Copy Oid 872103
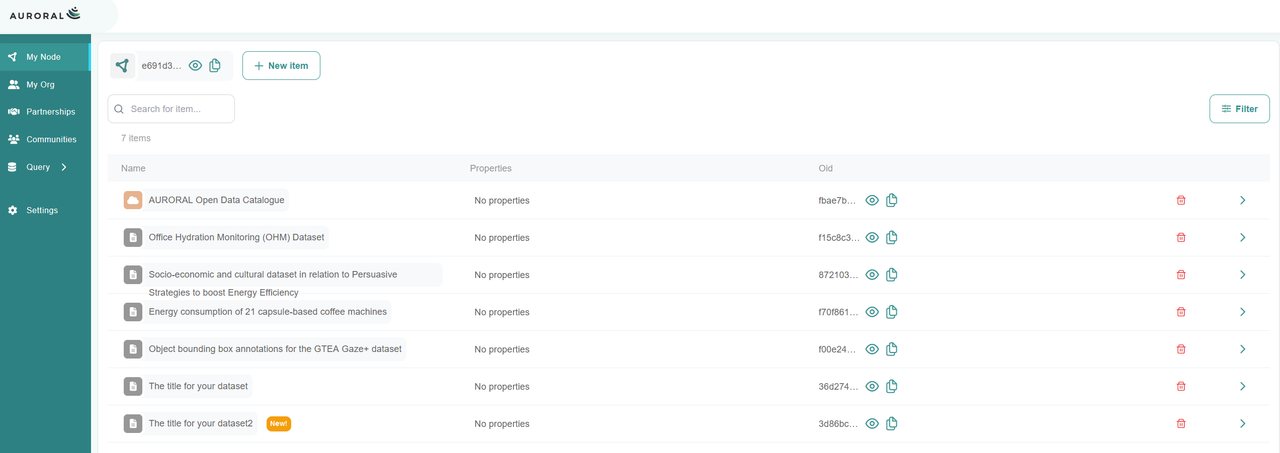Viewport: 1280px width, 453px height. 891,274
